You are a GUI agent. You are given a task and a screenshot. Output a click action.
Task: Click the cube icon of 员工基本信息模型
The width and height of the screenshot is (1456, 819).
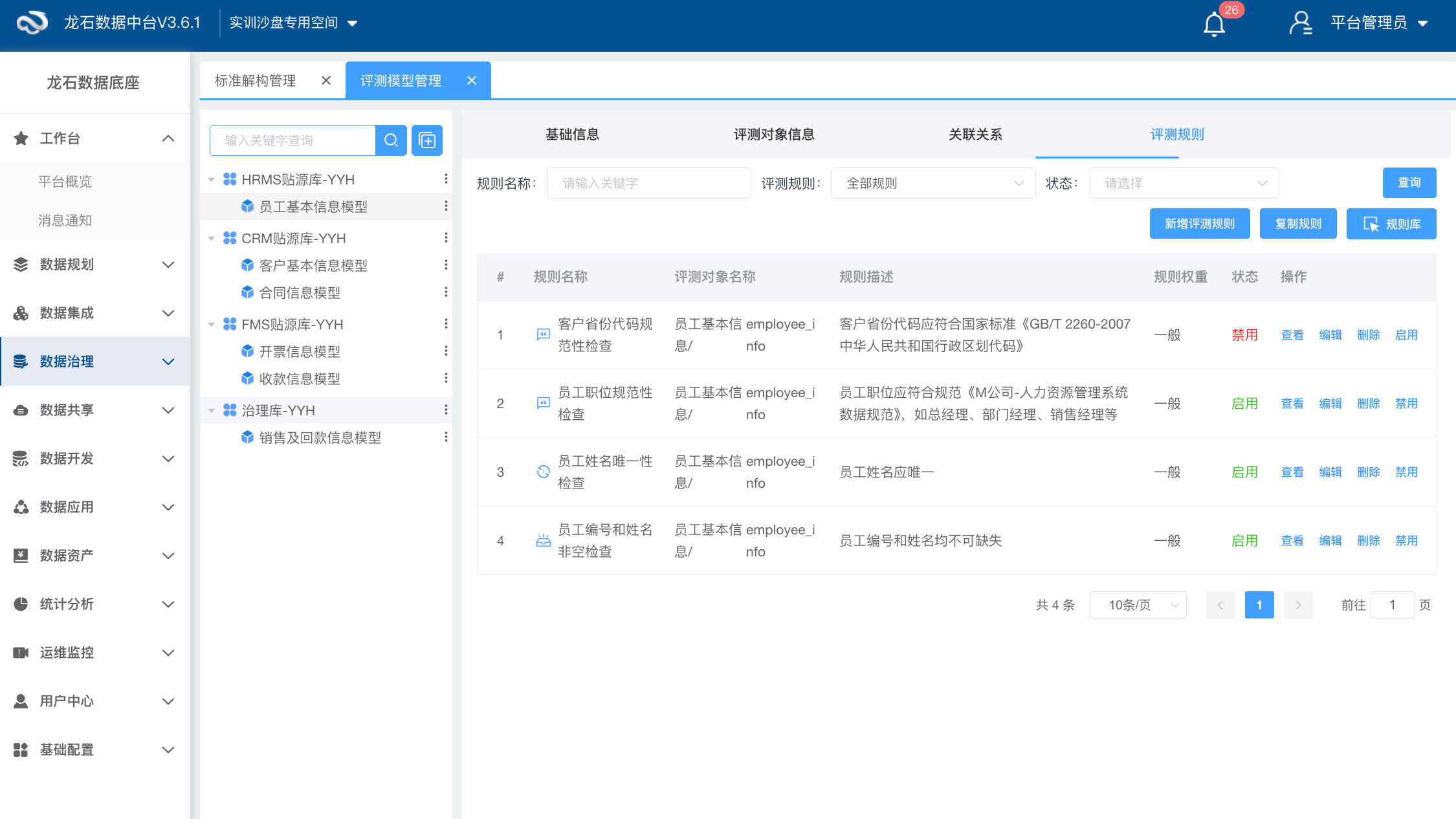point(248,206)
